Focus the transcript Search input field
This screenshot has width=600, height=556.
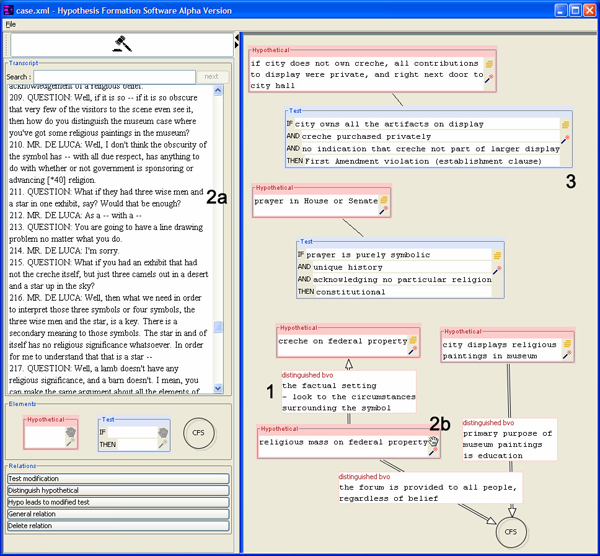[114, 77]
